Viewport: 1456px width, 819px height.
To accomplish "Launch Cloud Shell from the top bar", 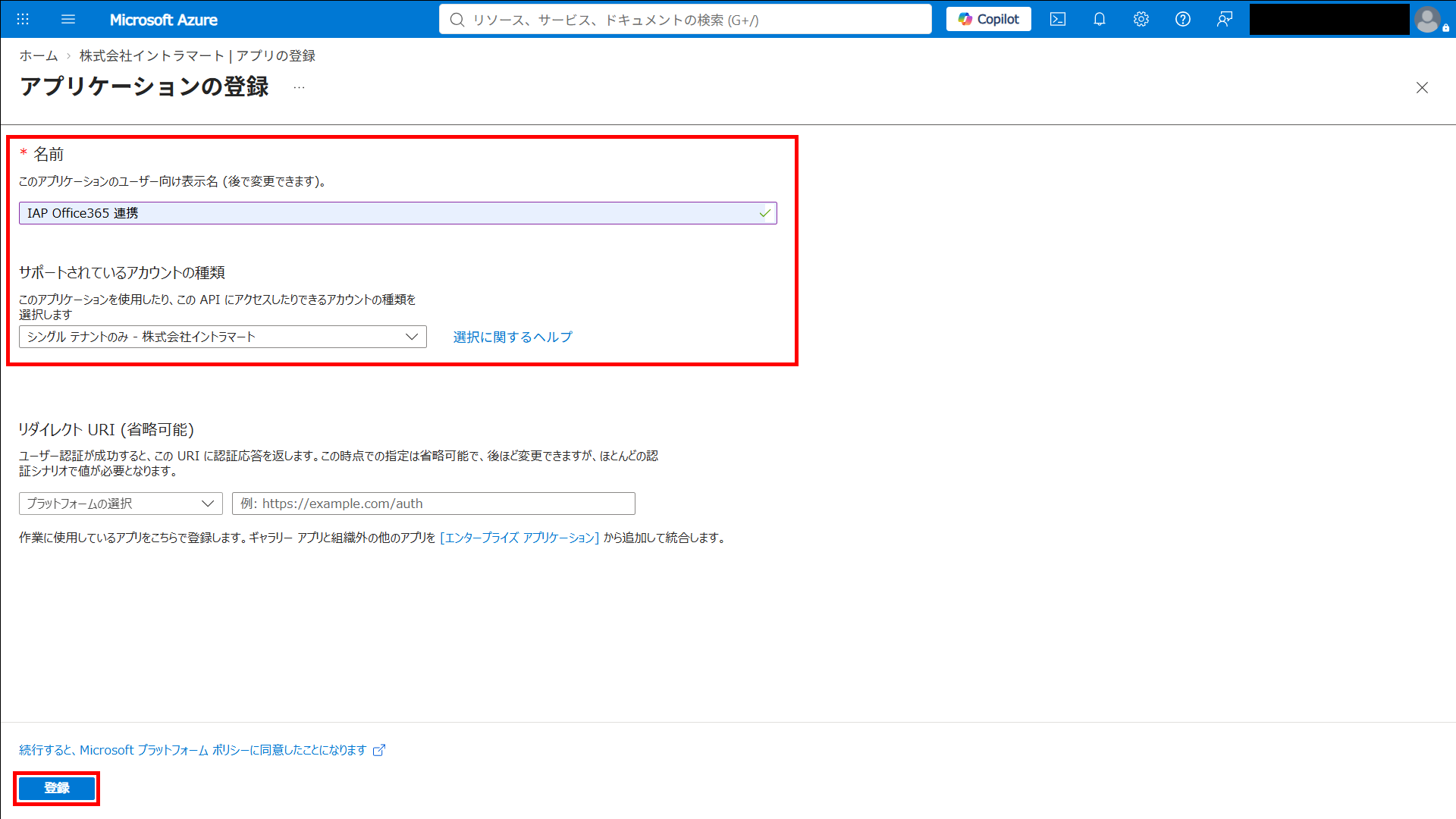I will [1058, 19].
